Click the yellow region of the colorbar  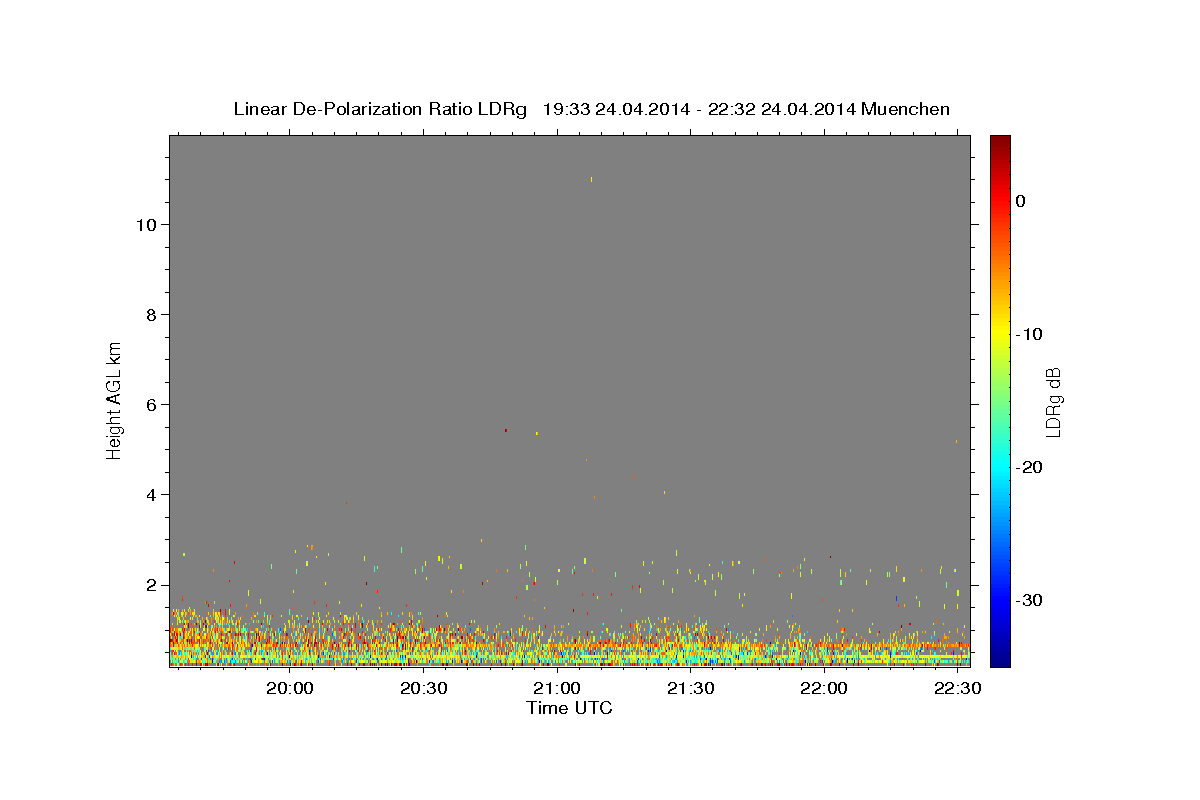click(1000, 334)
